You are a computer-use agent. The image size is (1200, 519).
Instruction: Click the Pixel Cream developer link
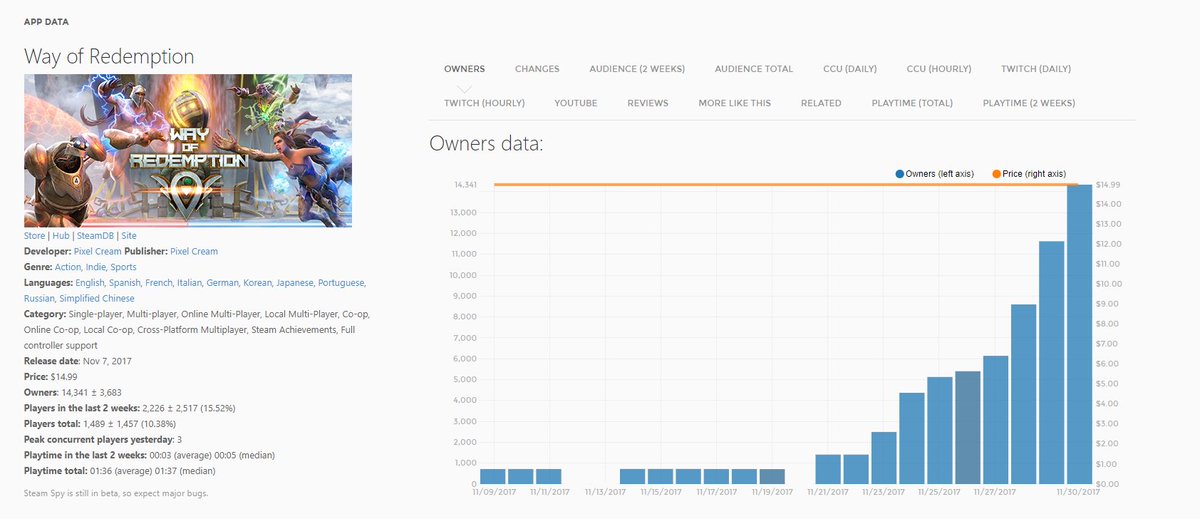[97, 251]
